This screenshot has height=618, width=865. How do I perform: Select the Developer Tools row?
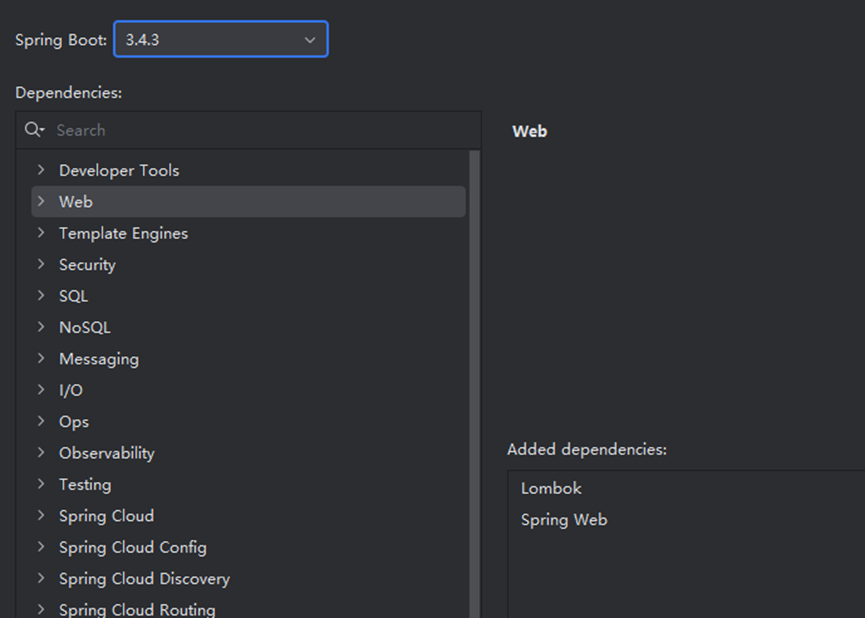pos(248,170)
